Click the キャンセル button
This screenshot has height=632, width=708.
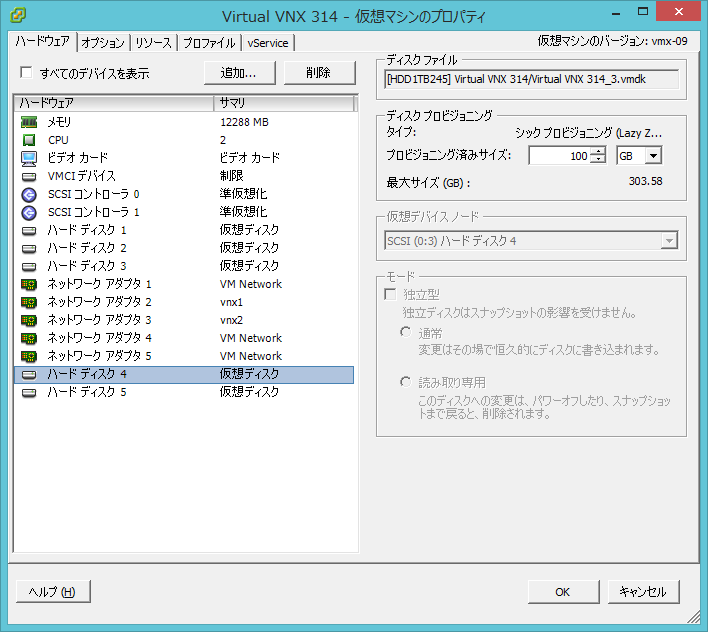coord(643,592)
